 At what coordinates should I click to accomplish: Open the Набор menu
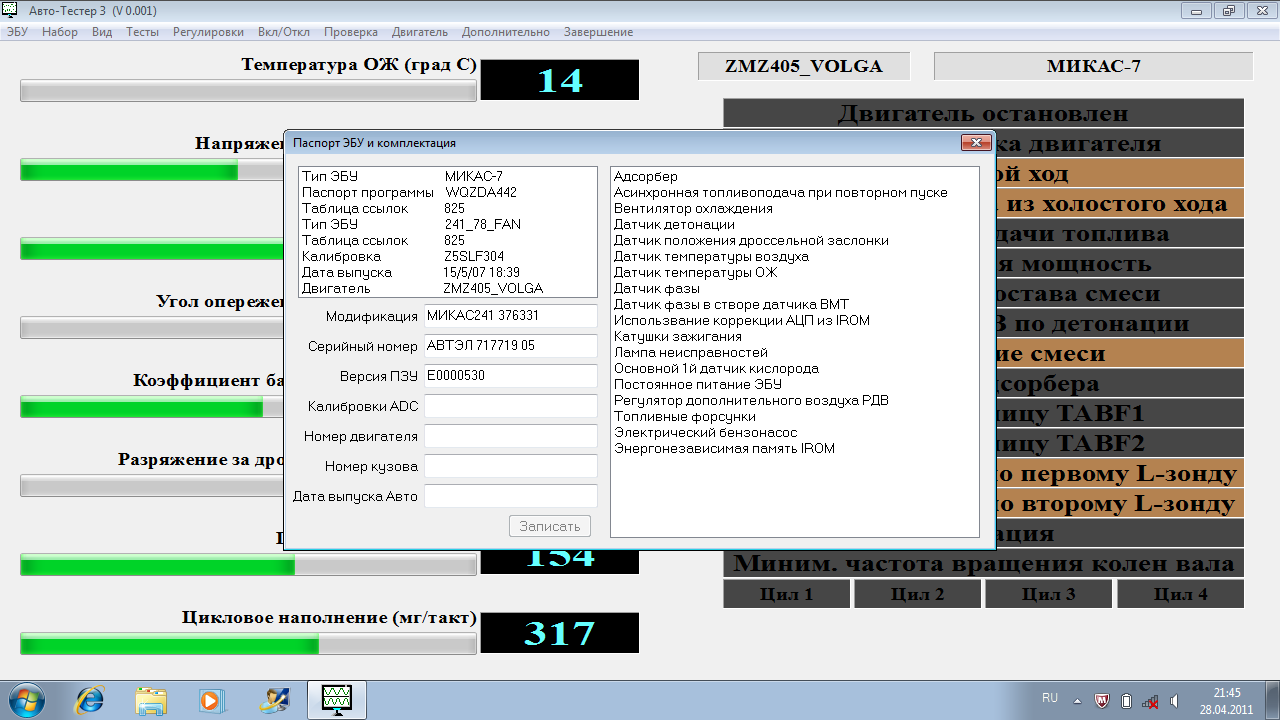60,32
